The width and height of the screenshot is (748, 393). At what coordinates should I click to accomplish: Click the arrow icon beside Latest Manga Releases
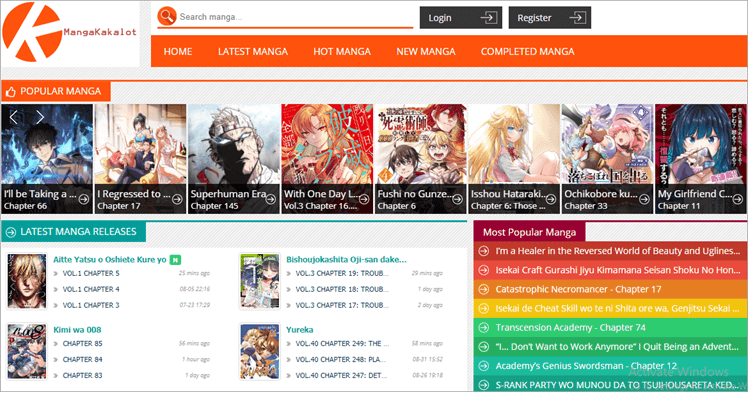(x=10, y=232)
